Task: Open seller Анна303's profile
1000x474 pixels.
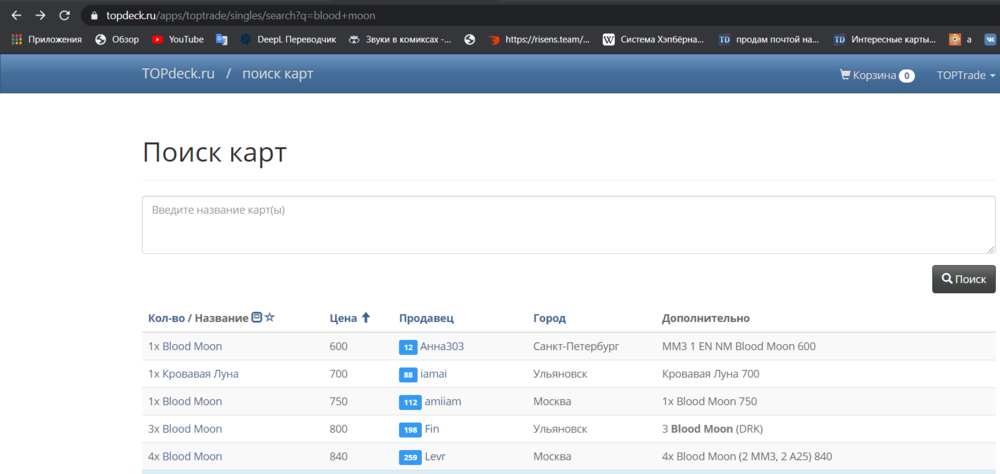Action: pyautogui.click(x=441, y=346)
